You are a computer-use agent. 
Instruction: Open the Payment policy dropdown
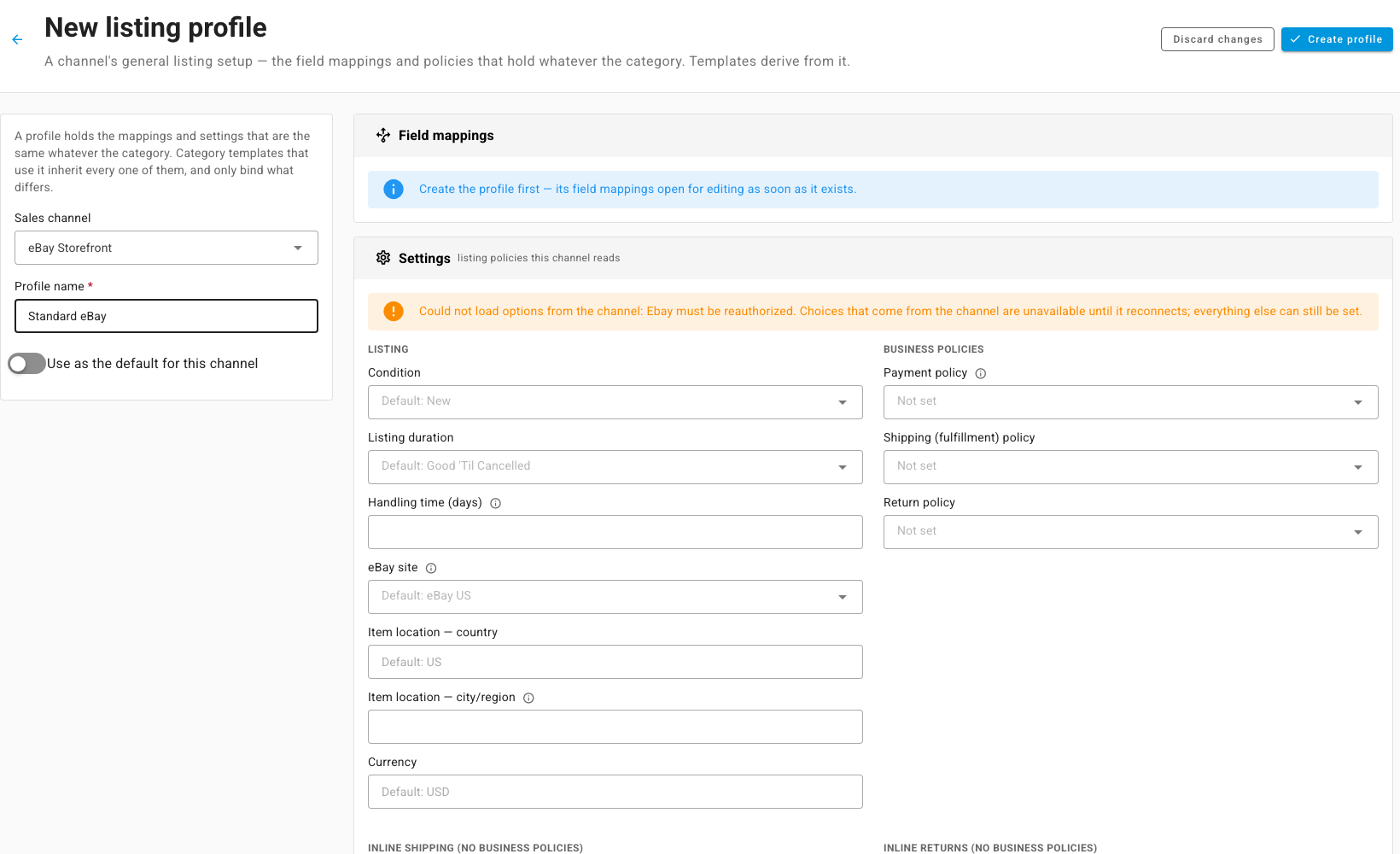point(1131,402)
